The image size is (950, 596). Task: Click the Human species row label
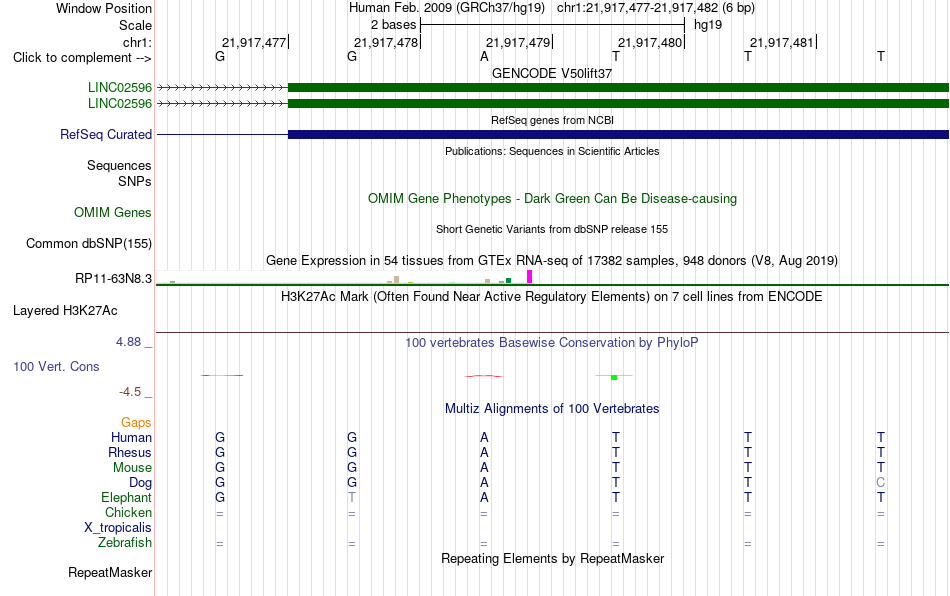click(x=131, y=437)
